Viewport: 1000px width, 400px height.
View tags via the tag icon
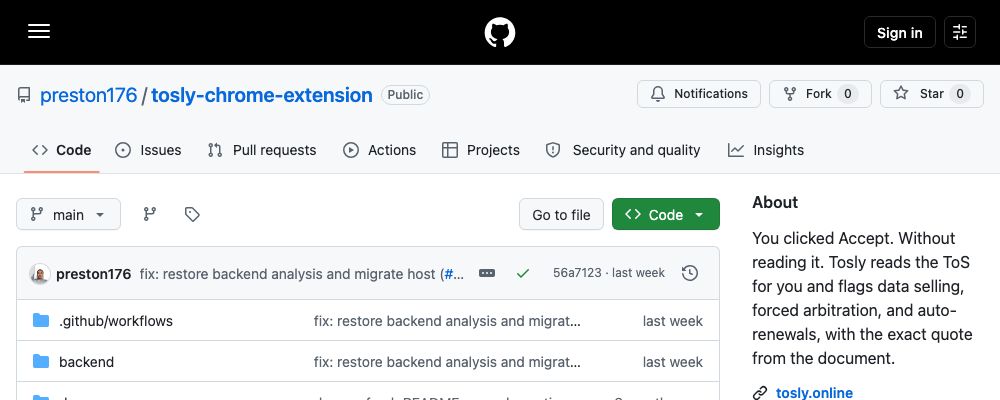[x=192, y=214]
